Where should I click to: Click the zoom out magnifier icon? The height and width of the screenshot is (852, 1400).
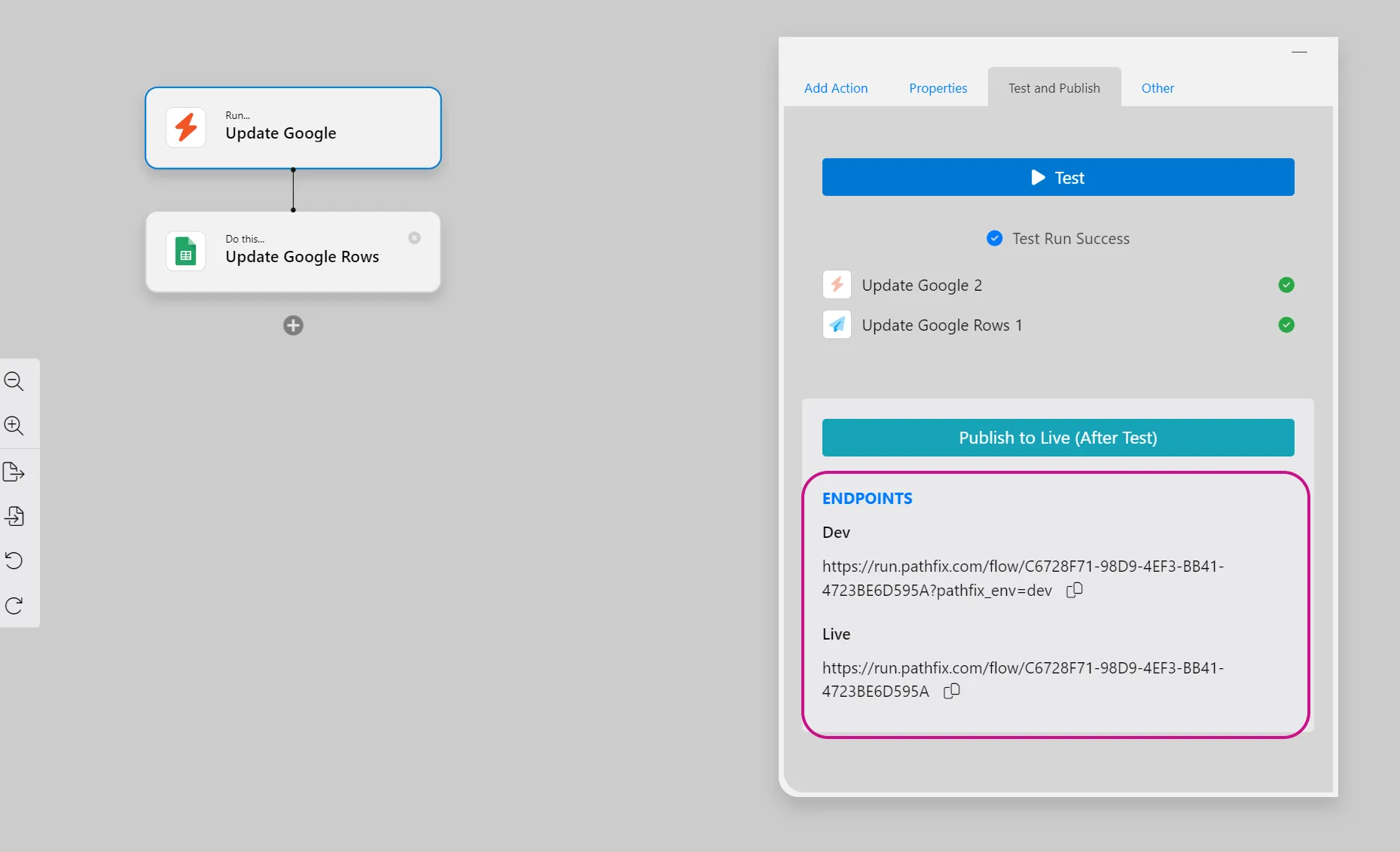coord(14,381)
